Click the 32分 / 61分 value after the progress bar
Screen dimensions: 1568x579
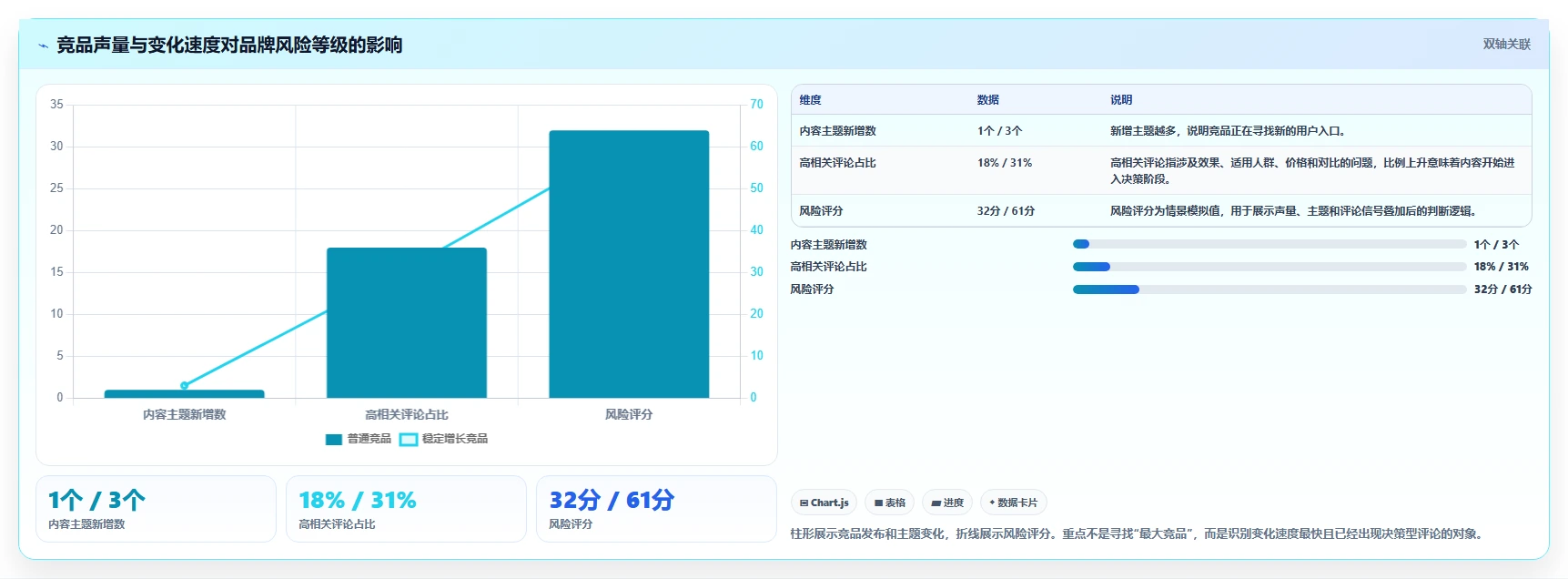1503,289
